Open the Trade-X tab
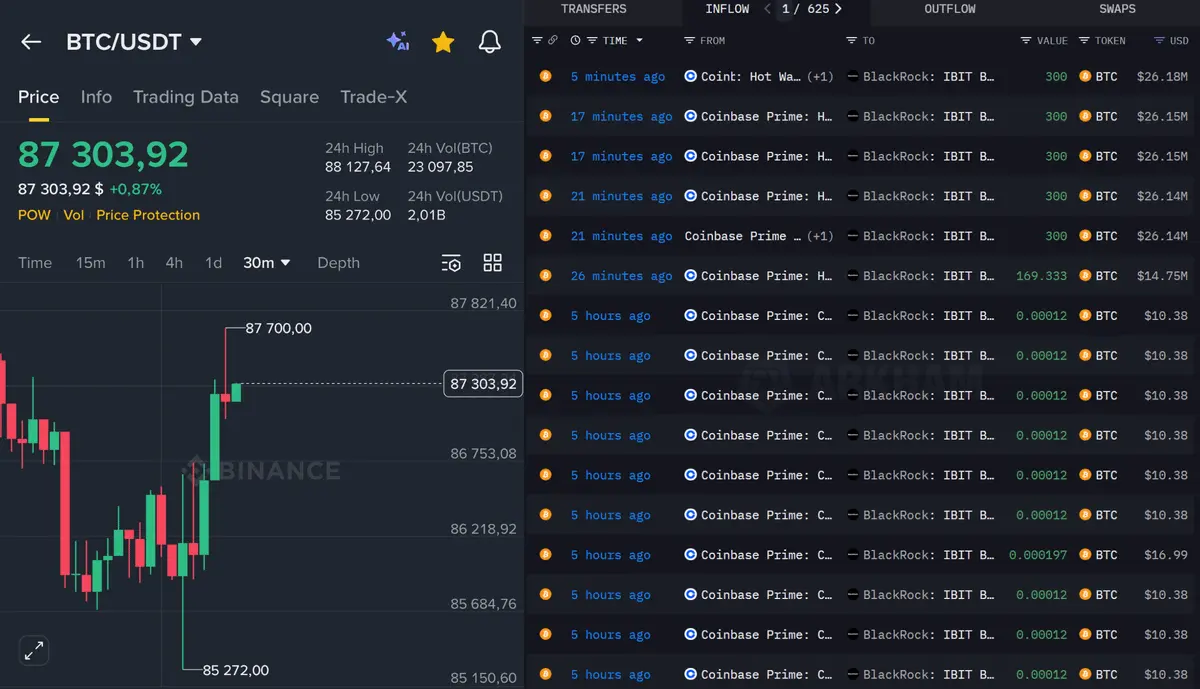Image resolution: width=1200 pixels, height=689 pixels. pyautogui.click(x=374, y=97)
